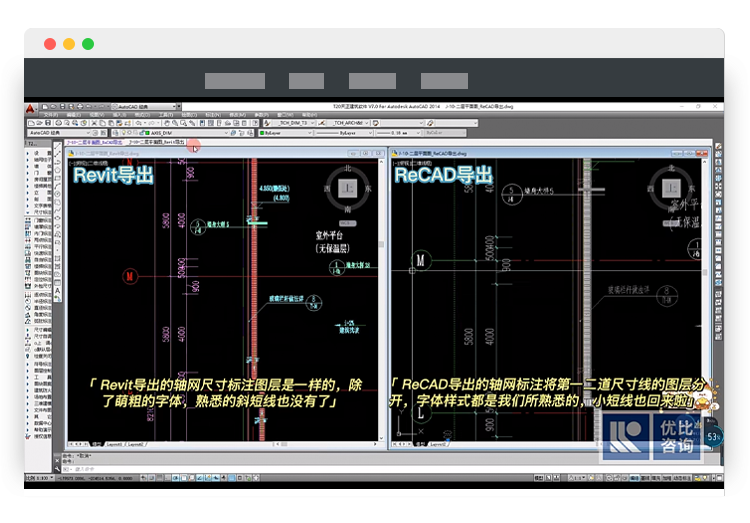Click the Layer Previous icon after layer dropdown

click(242, 133)
